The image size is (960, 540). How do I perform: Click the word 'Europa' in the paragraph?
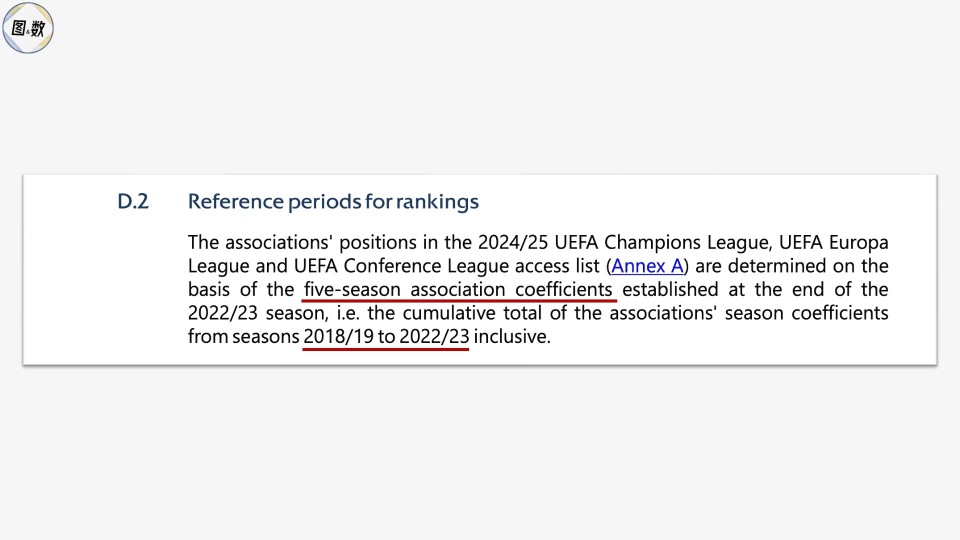click(x=857, y=243)
